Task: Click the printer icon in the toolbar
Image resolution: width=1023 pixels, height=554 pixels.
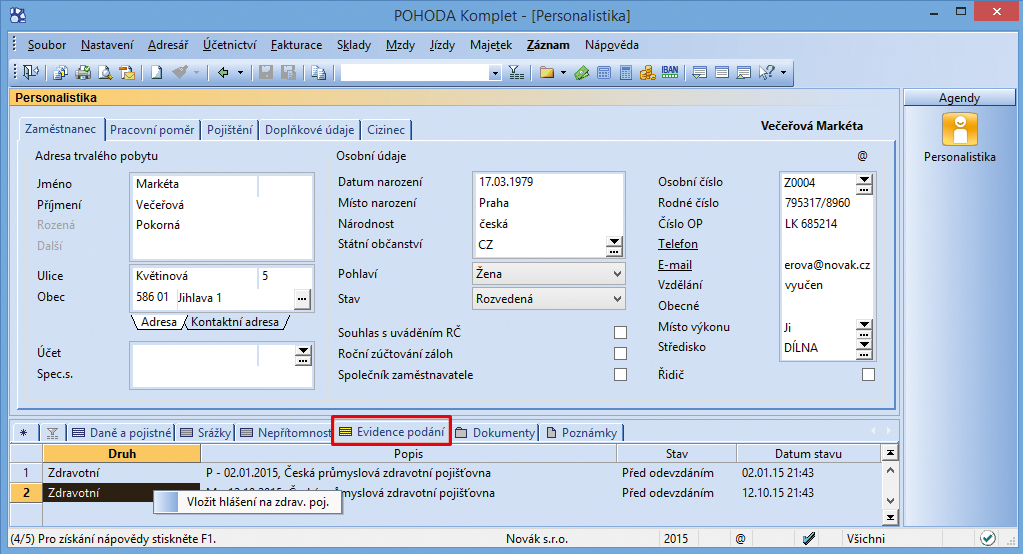Action: [x=83, y=72]
